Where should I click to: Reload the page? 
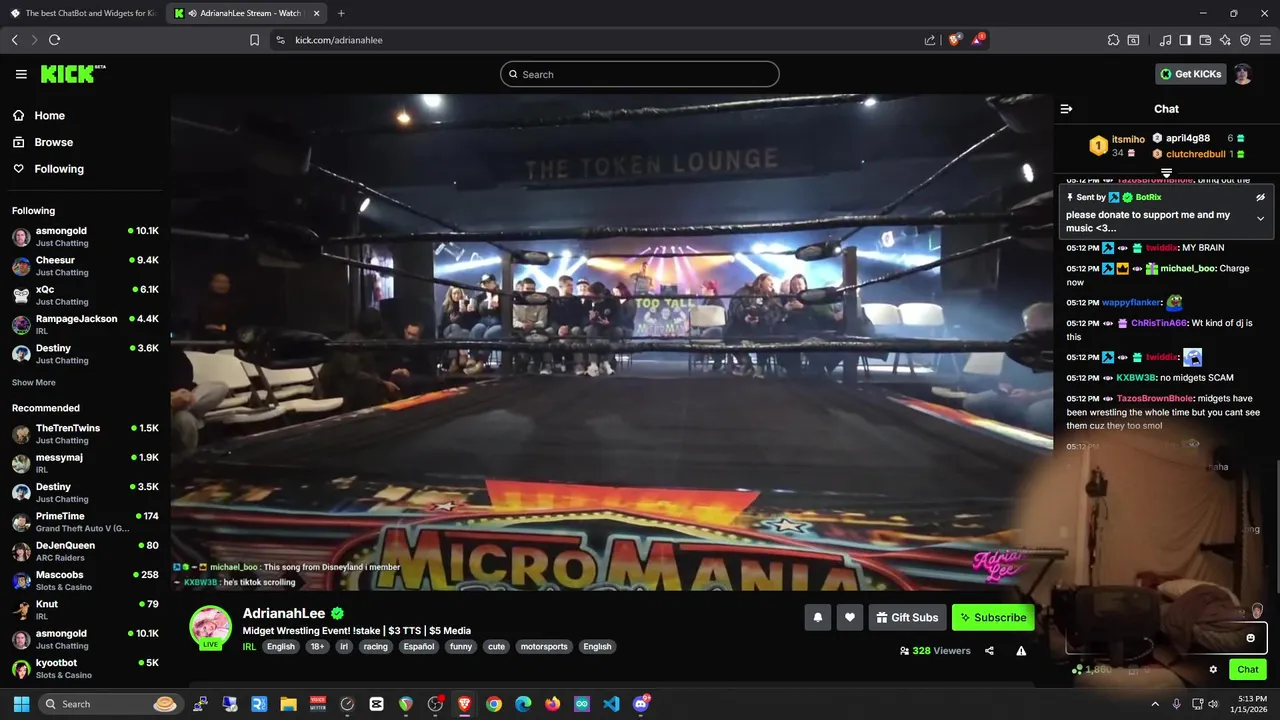54,40
